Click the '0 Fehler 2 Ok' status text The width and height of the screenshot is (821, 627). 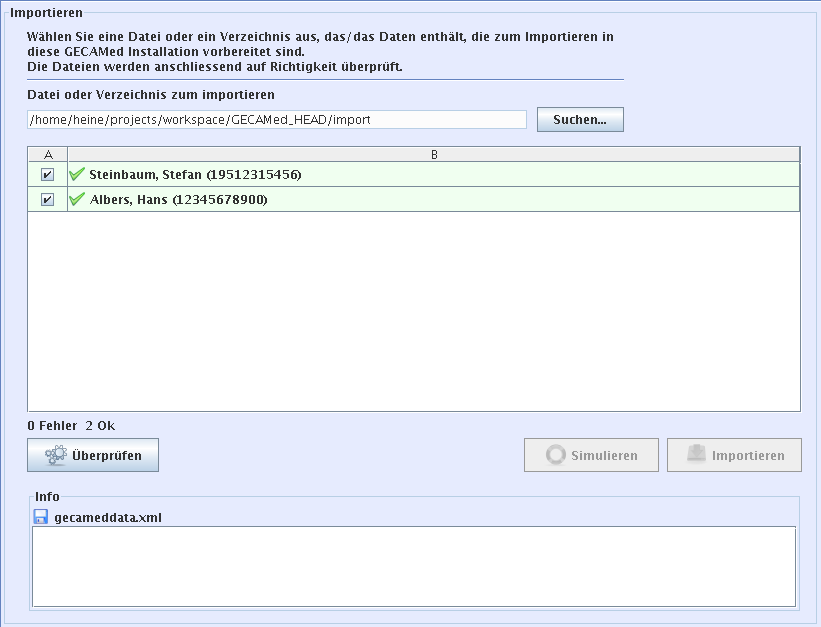click(x=71, y=425)
